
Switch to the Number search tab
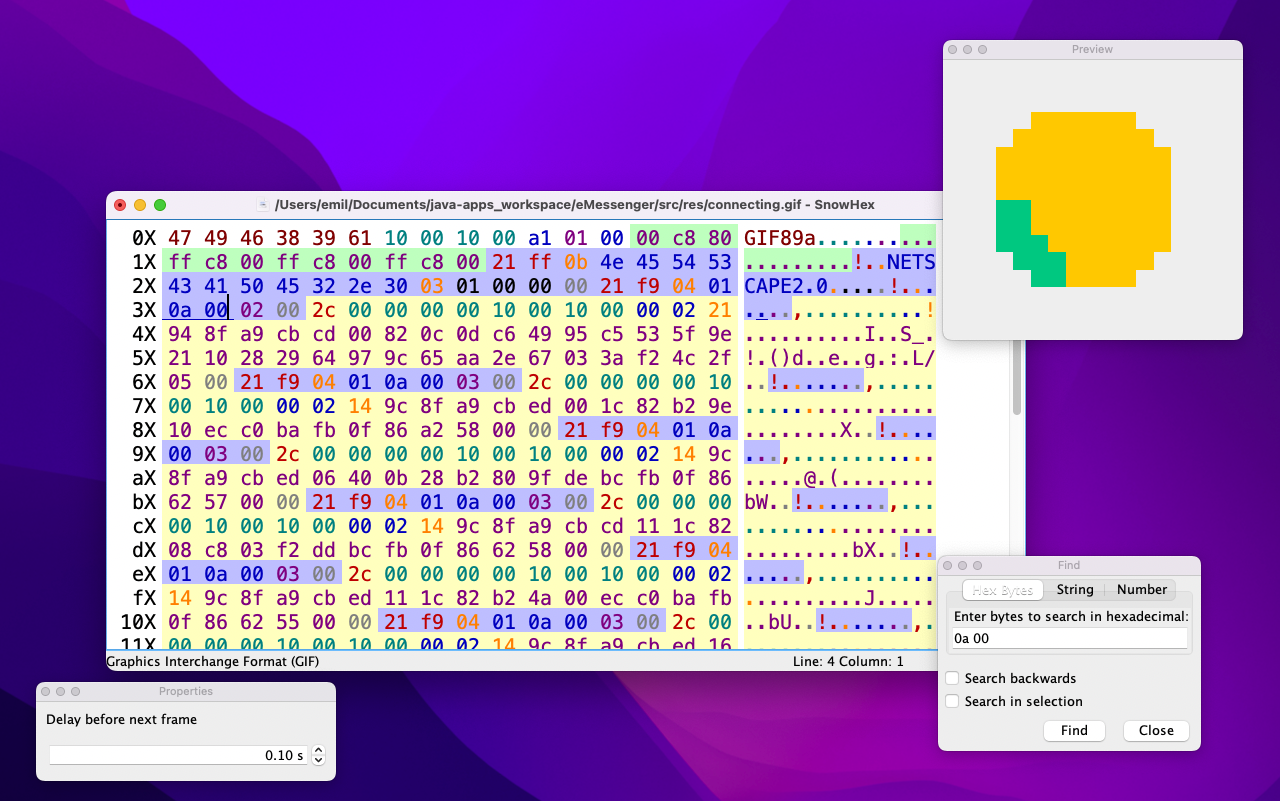1141,589
